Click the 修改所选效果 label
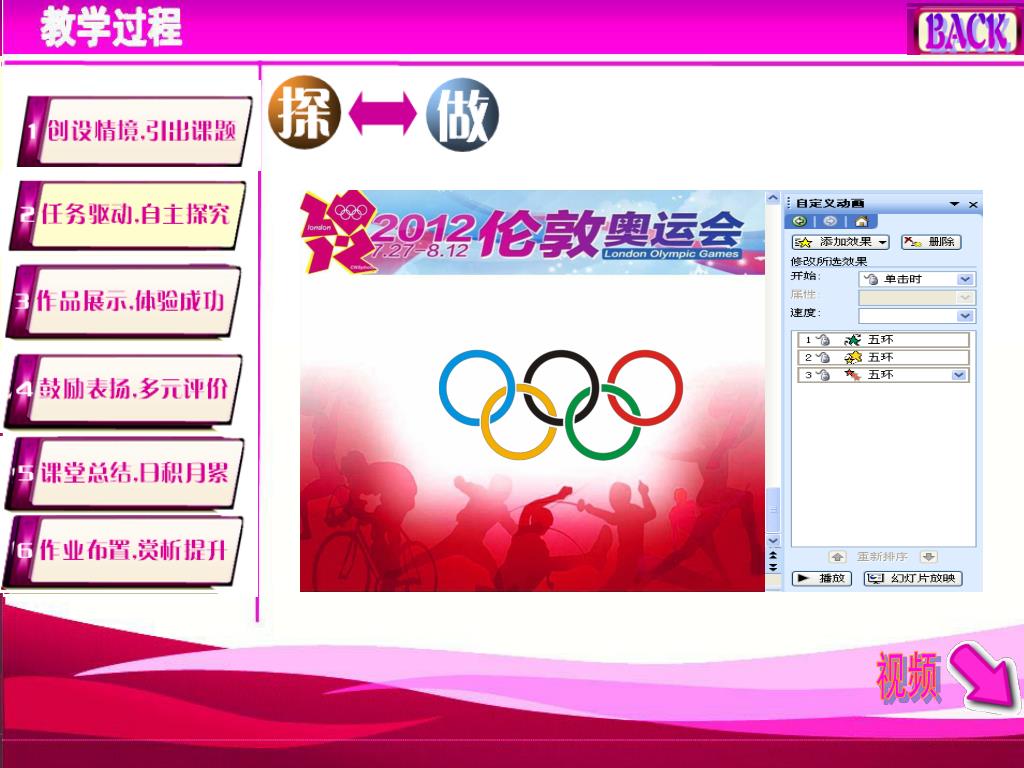1024x768 pixels. (x=829, y=261)
